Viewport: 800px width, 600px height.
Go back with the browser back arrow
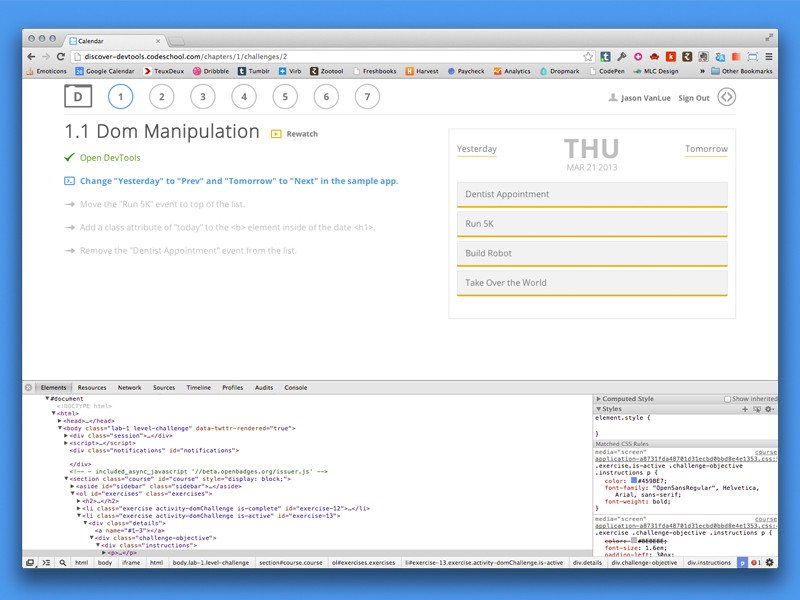31,57
